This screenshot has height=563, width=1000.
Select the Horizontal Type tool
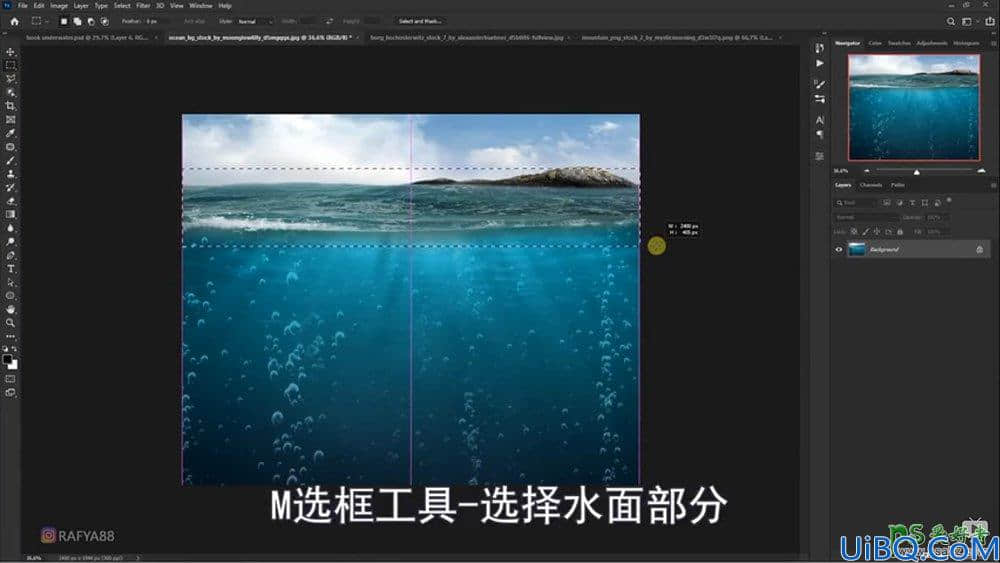pos(10,268)
